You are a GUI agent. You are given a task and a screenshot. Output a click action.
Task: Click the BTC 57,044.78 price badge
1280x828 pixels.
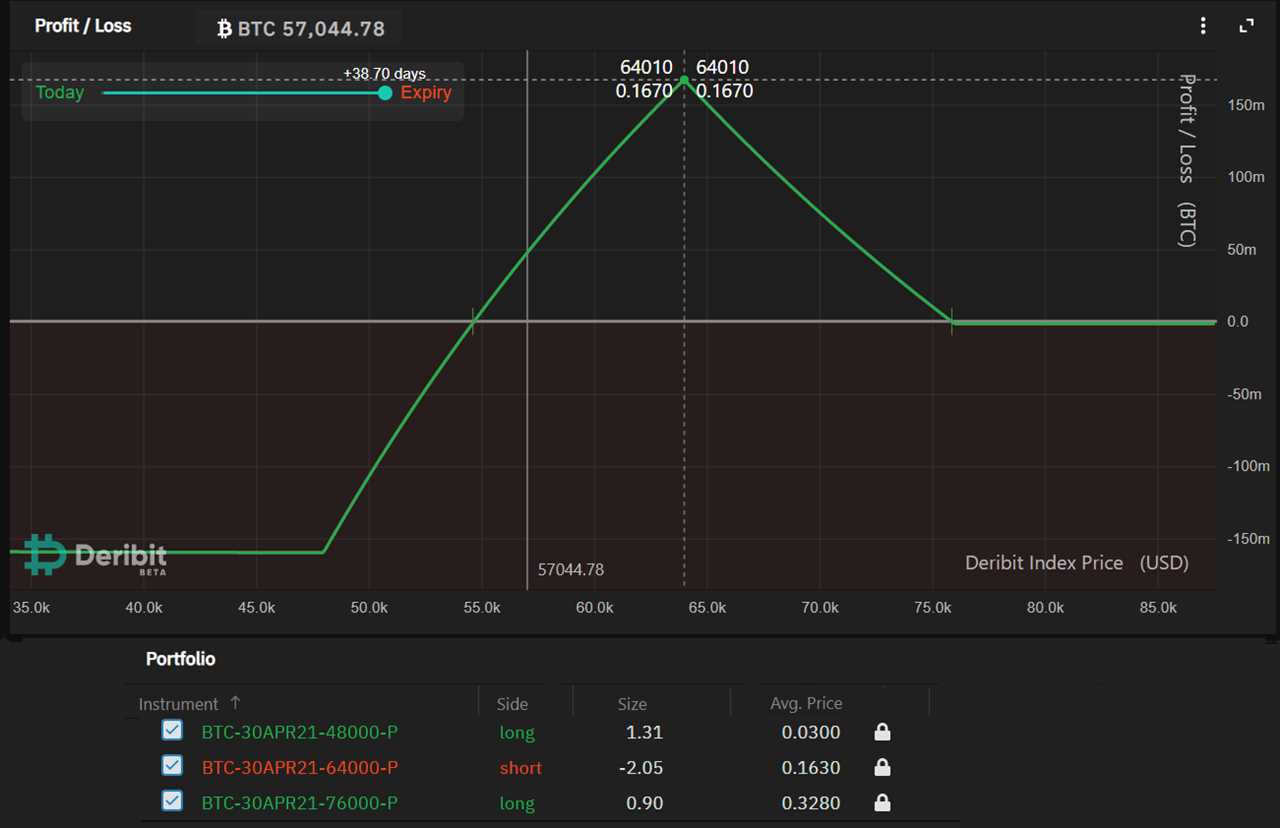[x=300, y=29]
